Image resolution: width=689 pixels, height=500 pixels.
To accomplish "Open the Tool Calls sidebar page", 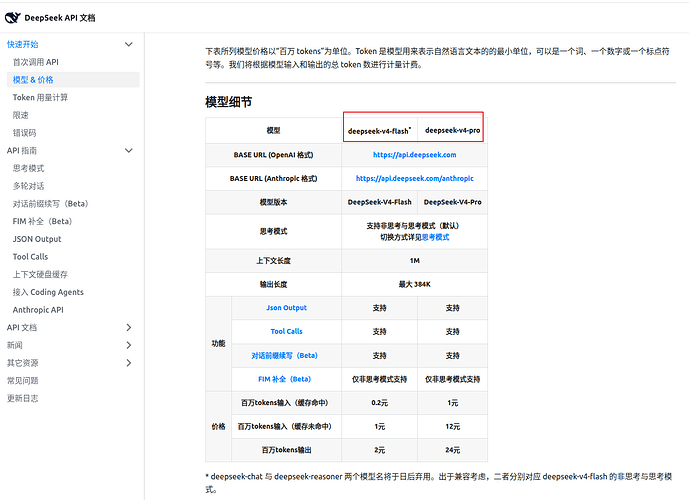I will click(x=30, y=257).
